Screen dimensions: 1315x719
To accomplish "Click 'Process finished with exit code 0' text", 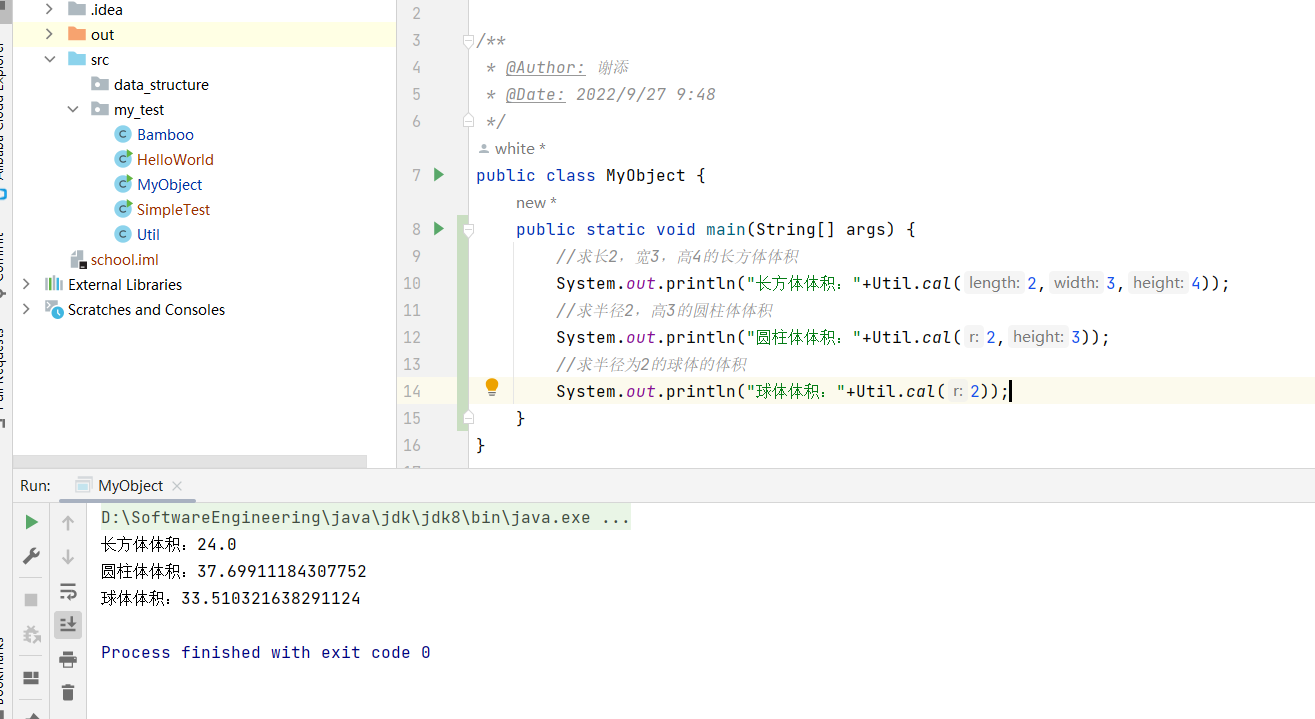I will (x=266, y=652).
